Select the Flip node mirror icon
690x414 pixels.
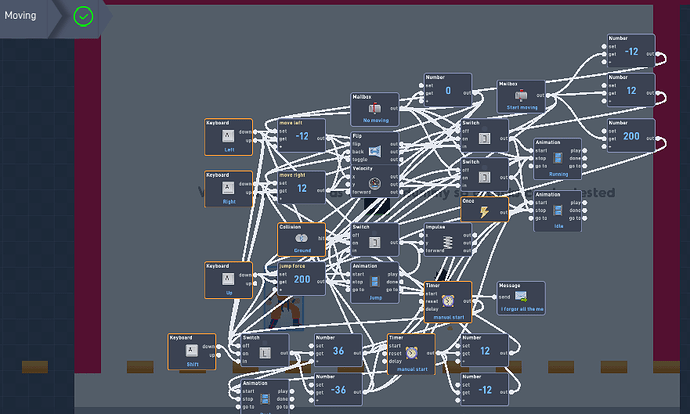click(x=374, y=151)
